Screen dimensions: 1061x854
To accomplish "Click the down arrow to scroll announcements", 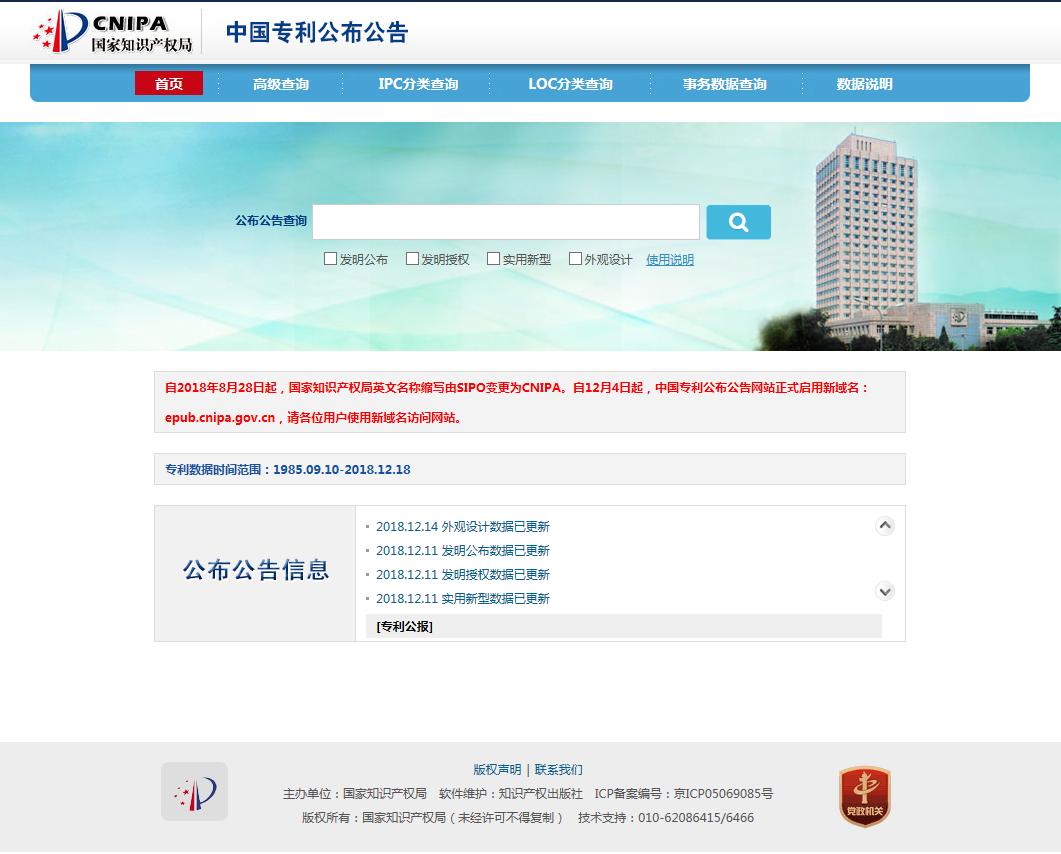I will (884, 591).
